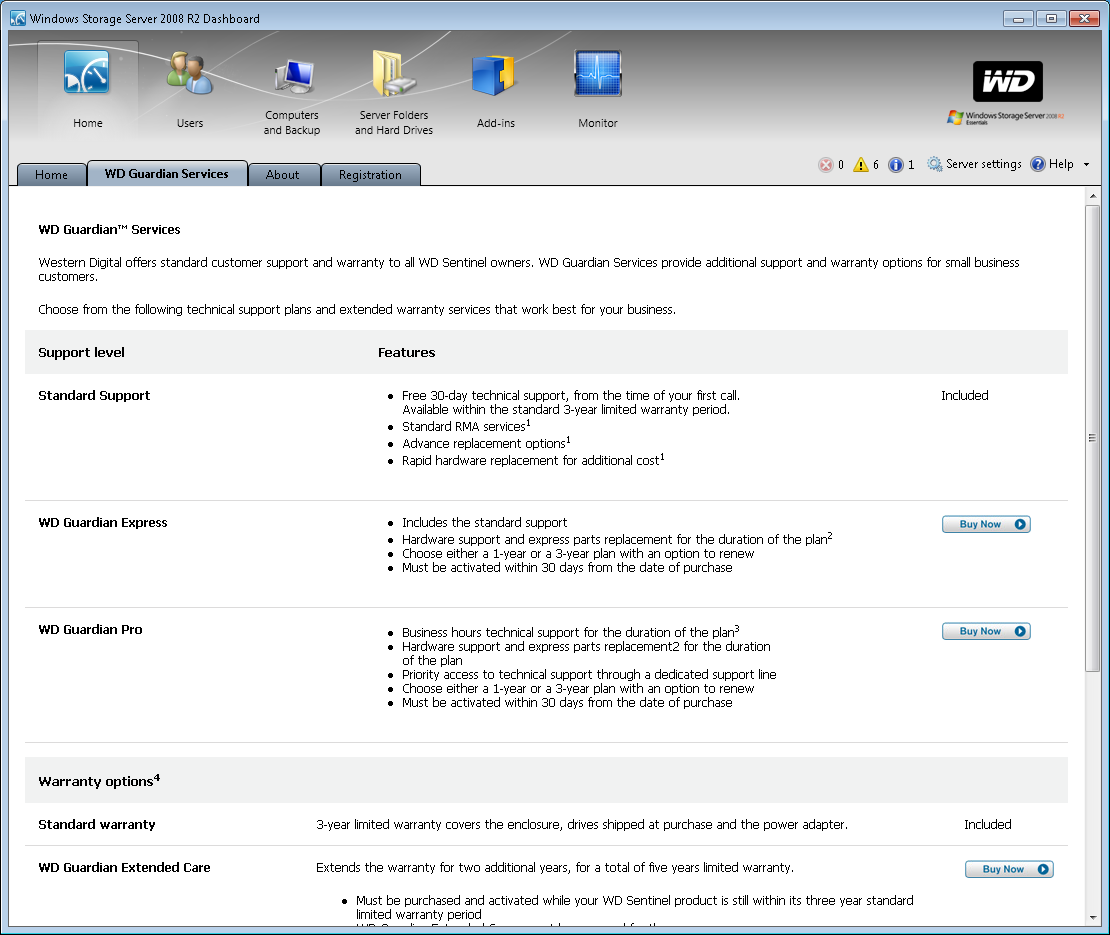View warning alerts yellow triangle icon
Screen dimensions: 1110x935
pyautogui.click(x=861, y=165)
